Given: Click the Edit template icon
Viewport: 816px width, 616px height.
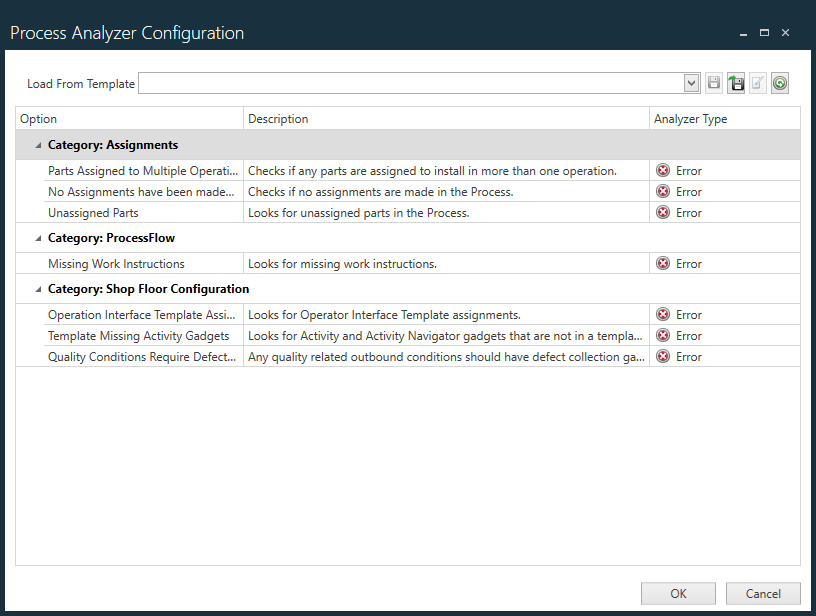Looking at the screenshot, I should tap(758, 83).
